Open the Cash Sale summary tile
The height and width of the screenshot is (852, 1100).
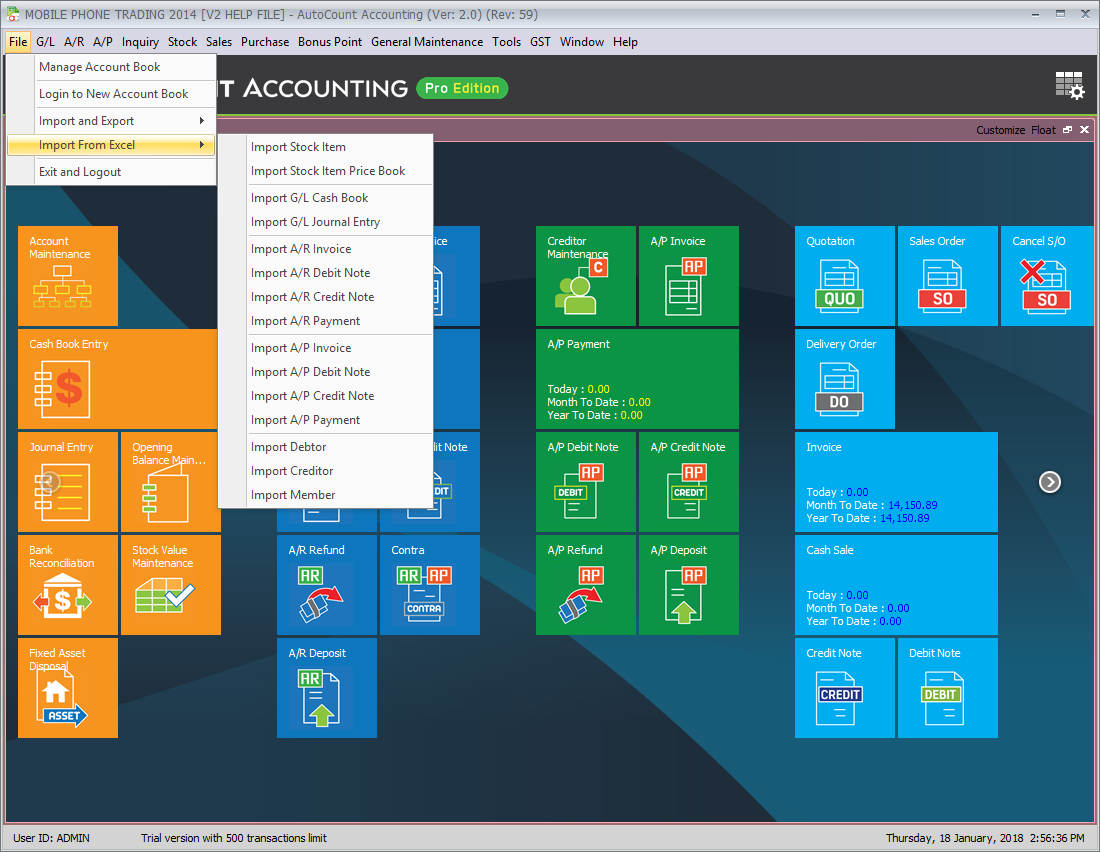896,585
